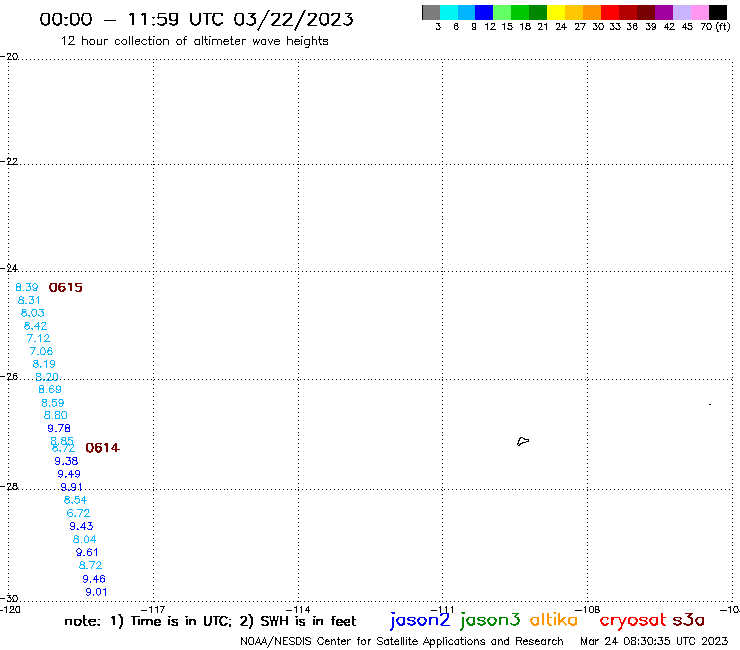Choose the lavender swatch between 42 and 45
740x650 pixels.
(682, 12)
